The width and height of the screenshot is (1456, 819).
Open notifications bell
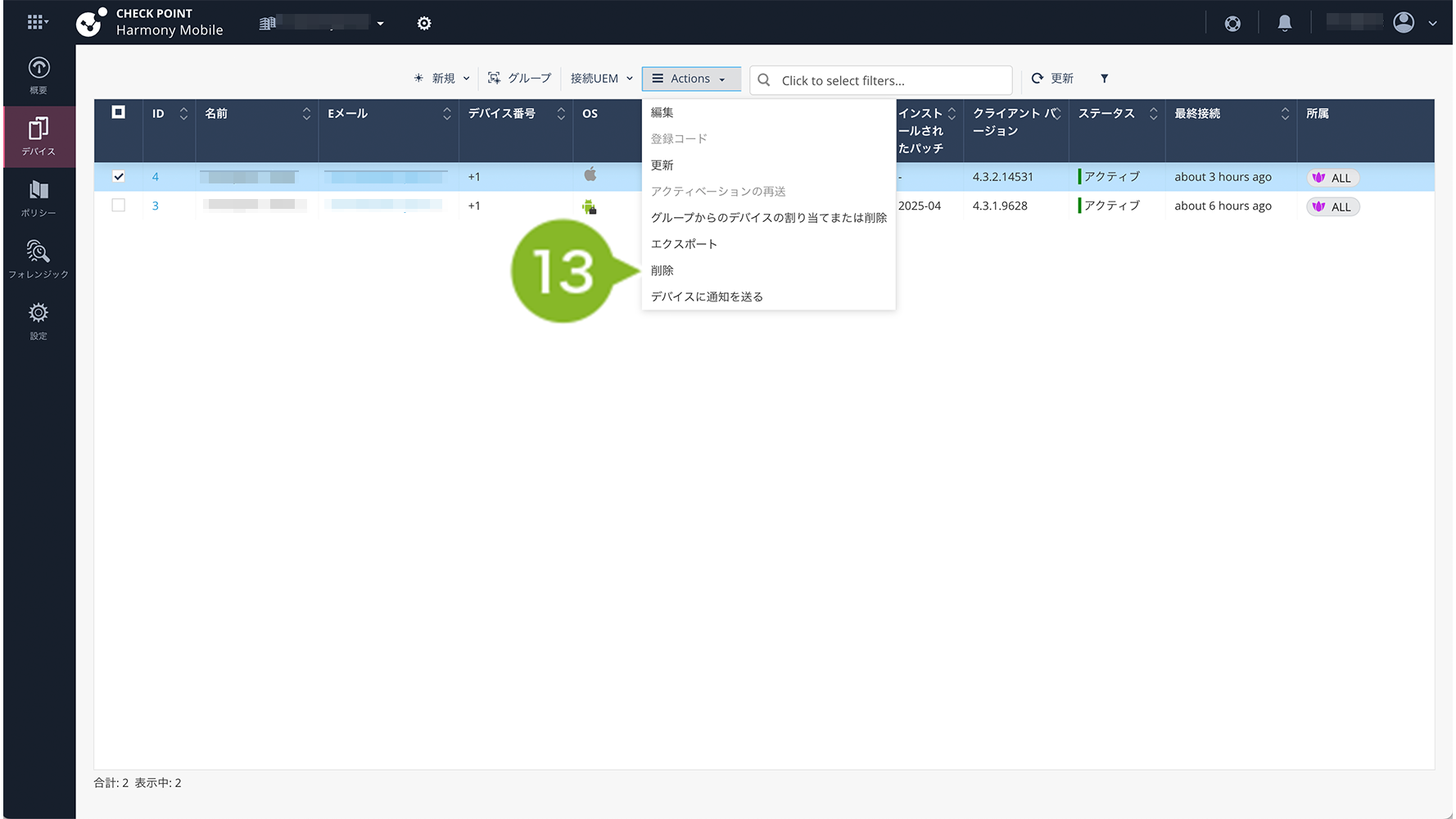pos(1285,23)
